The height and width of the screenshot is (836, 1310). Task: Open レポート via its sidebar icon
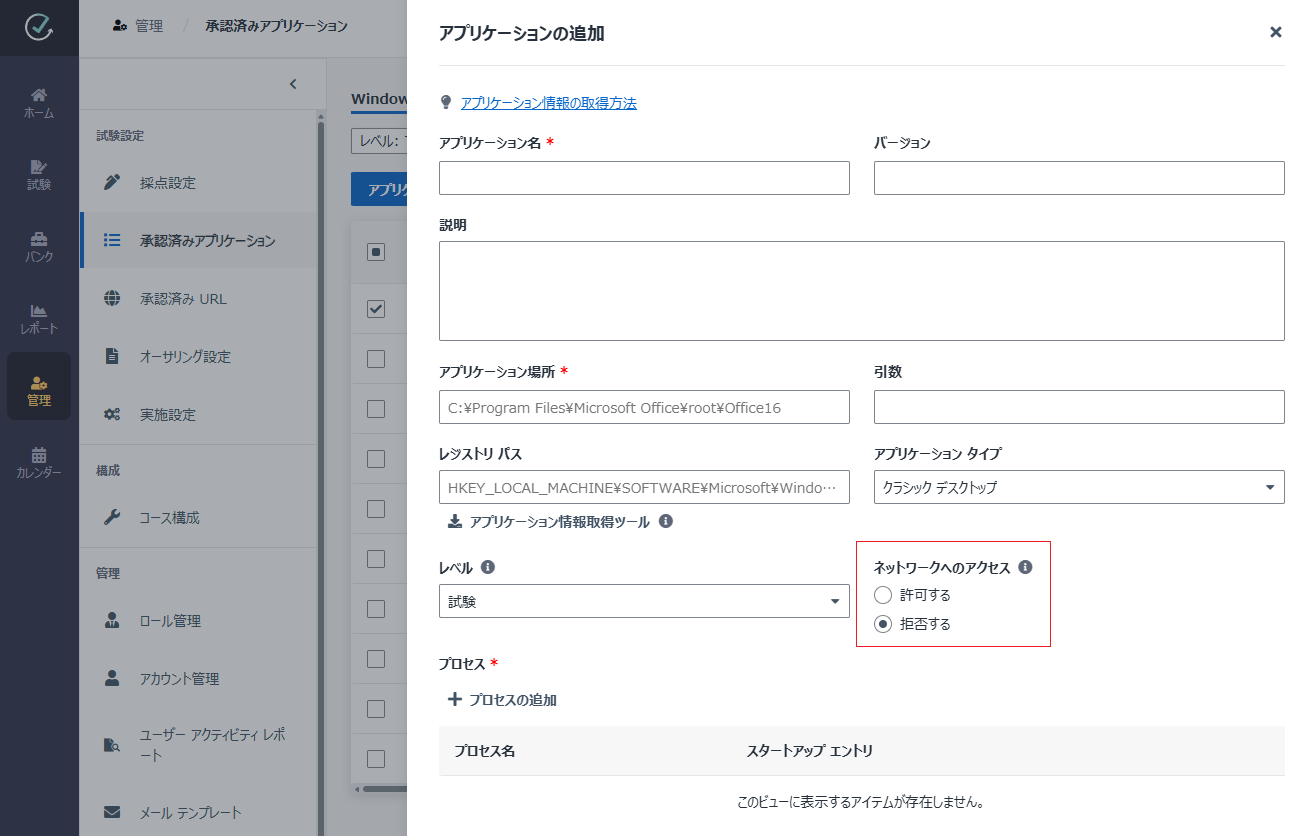39,315
